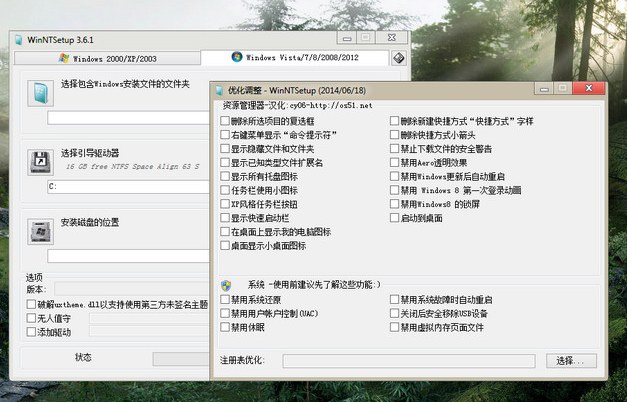Image resolution: width=627 pixels, height=402 pixels.
Task: Click the Windows install files folder icon
Action: (40, 93)
